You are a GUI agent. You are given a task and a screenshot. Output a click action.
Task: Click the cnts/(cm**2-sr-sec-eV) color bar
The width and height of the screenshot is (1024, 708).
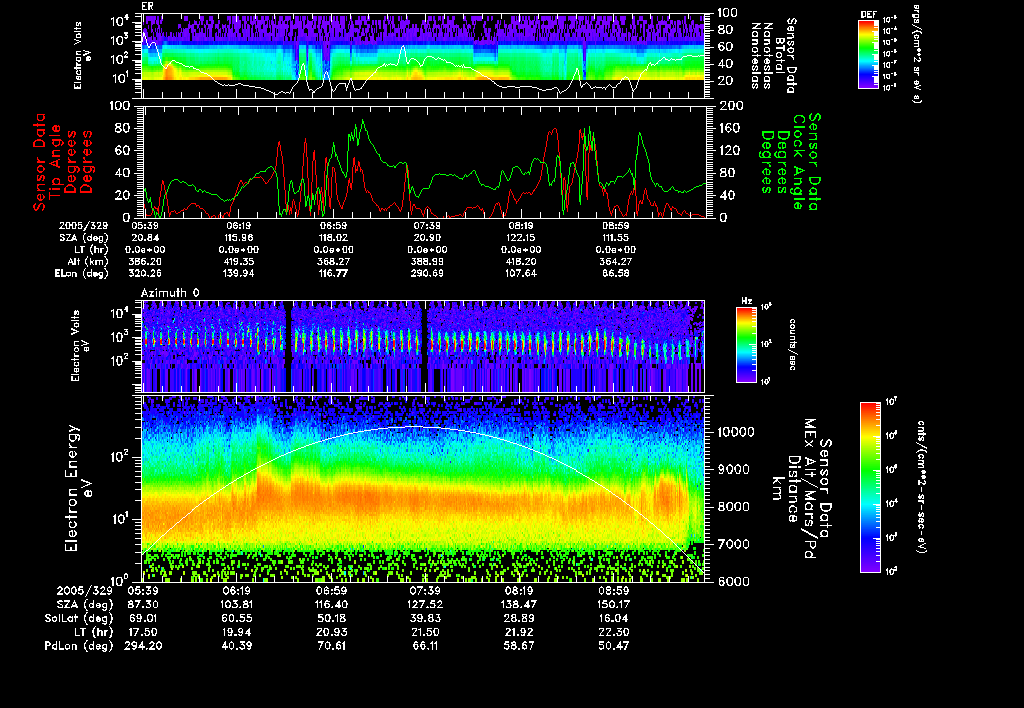[870, 487]
